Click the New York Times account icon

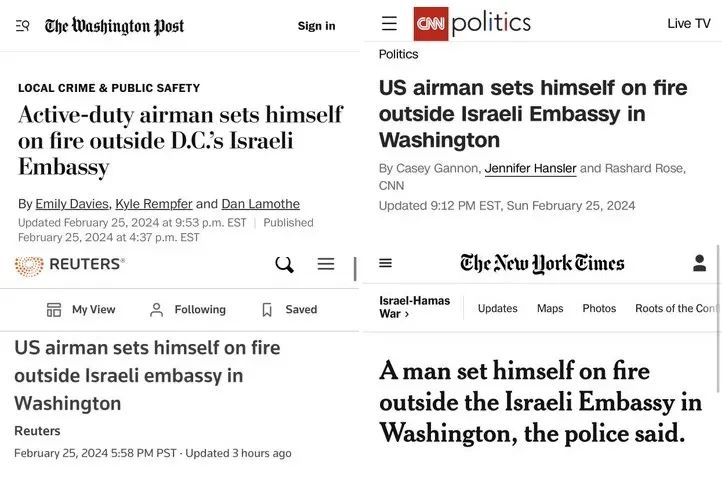pyautogui.click(x=700, y=263)
